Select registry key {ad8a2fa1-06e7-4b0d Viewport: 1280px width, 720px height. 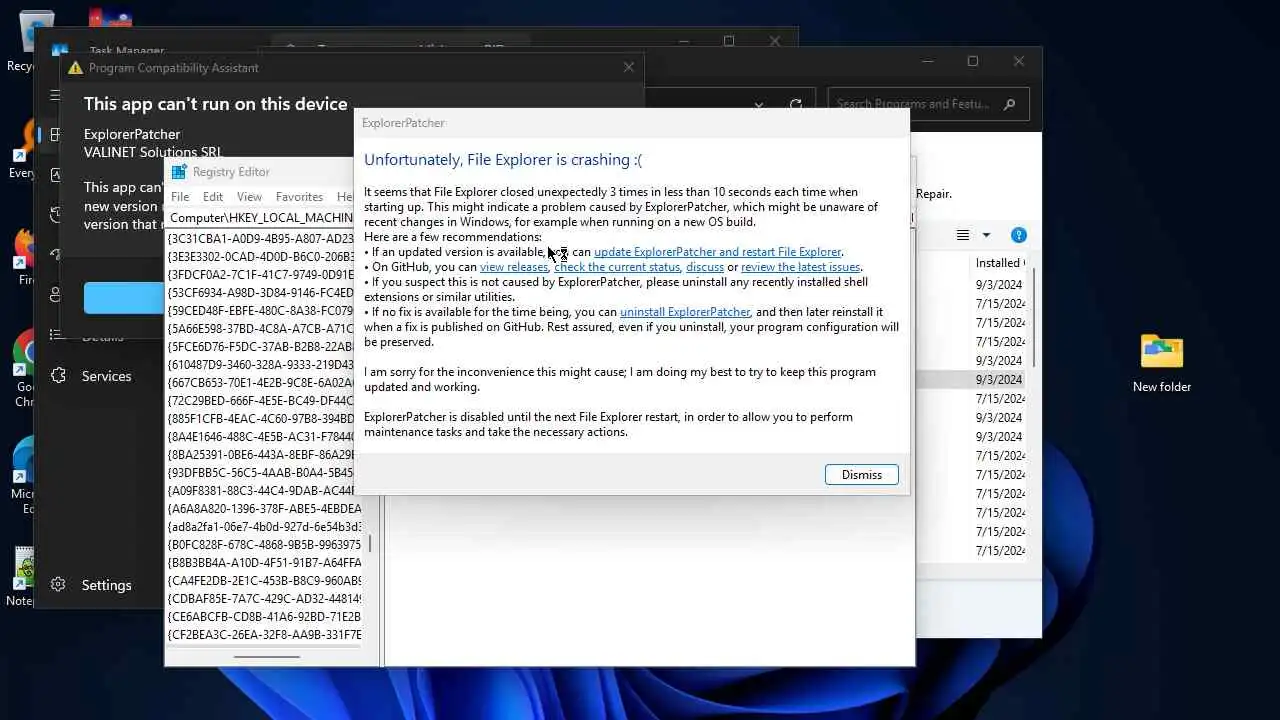point(264,527)
